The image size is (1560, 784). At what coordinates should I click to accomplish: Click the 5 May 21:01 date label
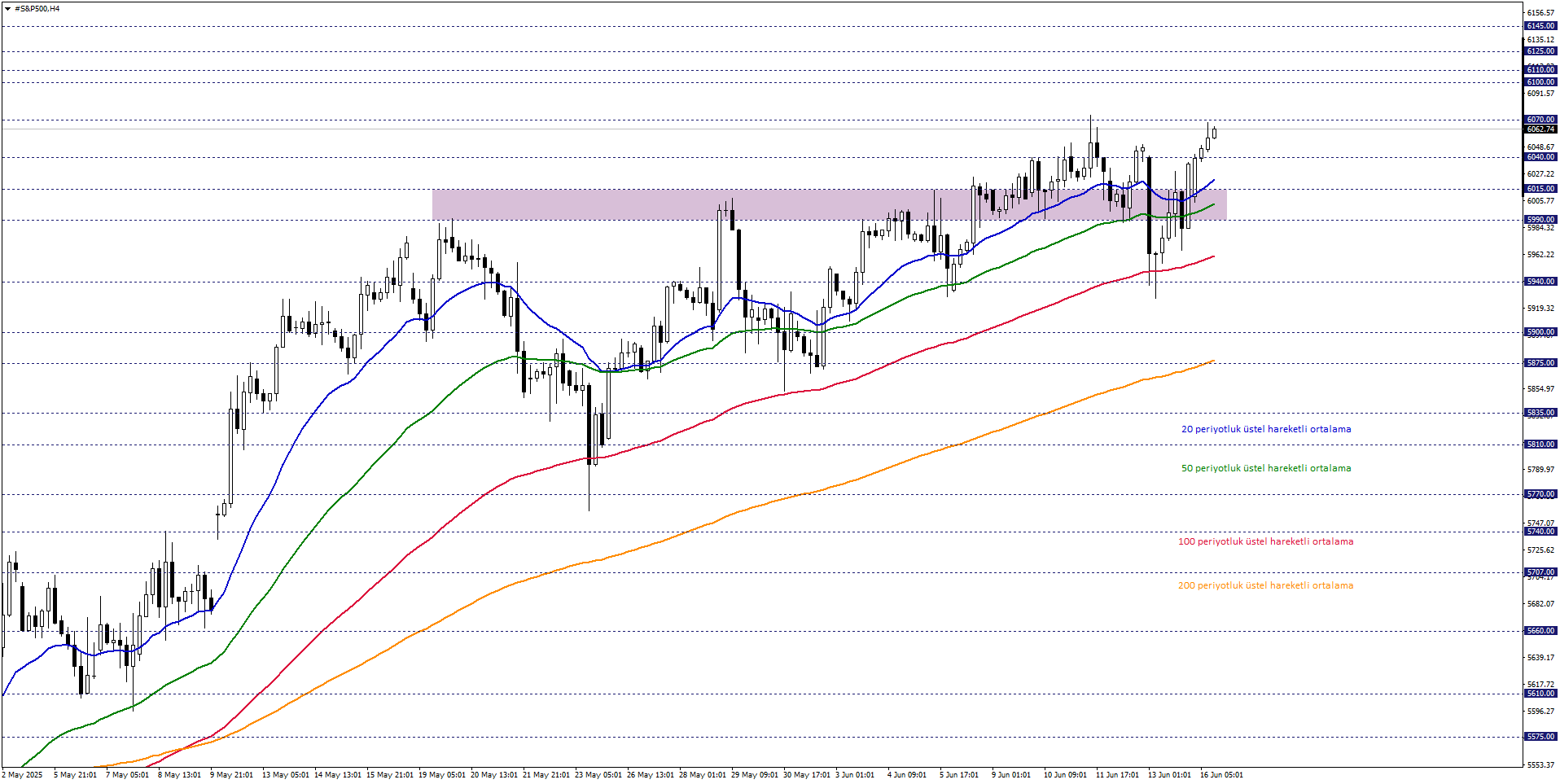click(x=75, y=775)
